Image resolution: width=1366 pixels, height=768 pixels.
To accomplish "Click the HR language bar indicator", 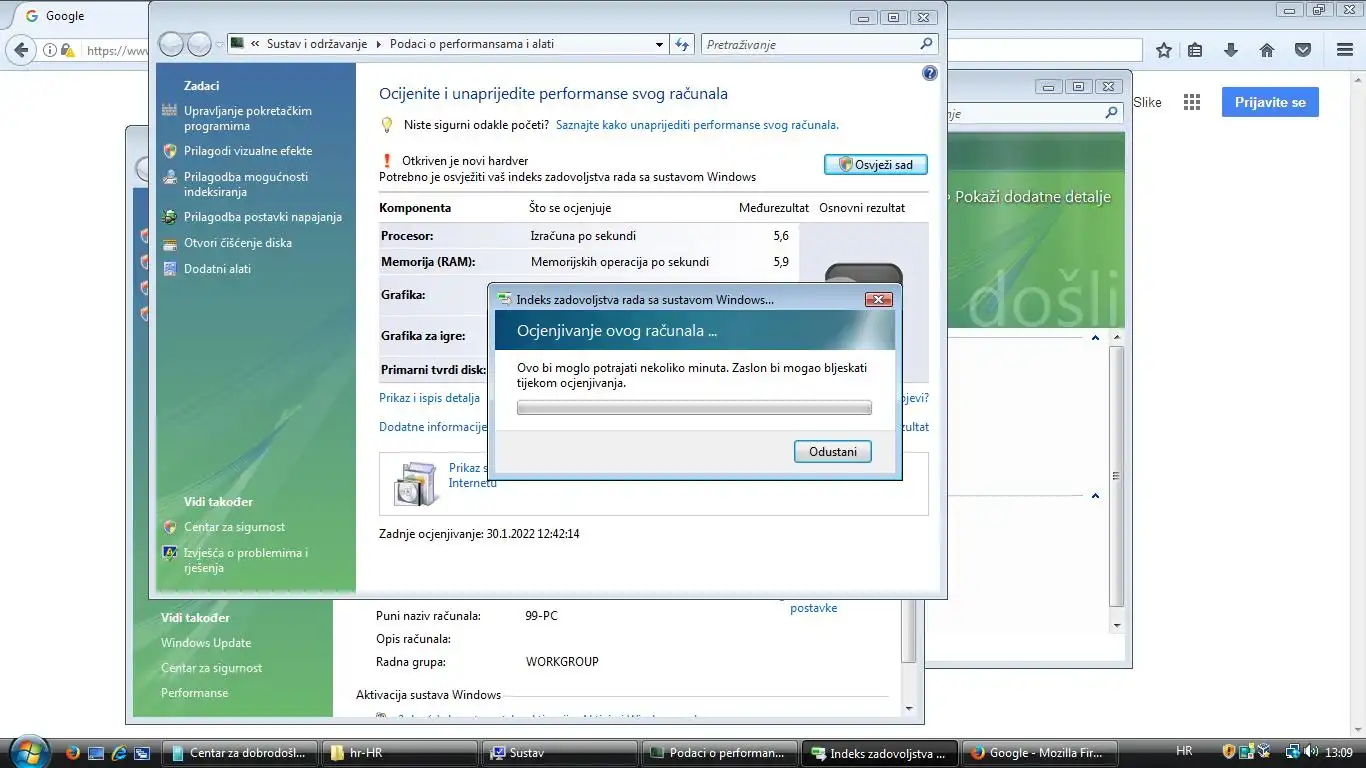I will click(1184, 751).
